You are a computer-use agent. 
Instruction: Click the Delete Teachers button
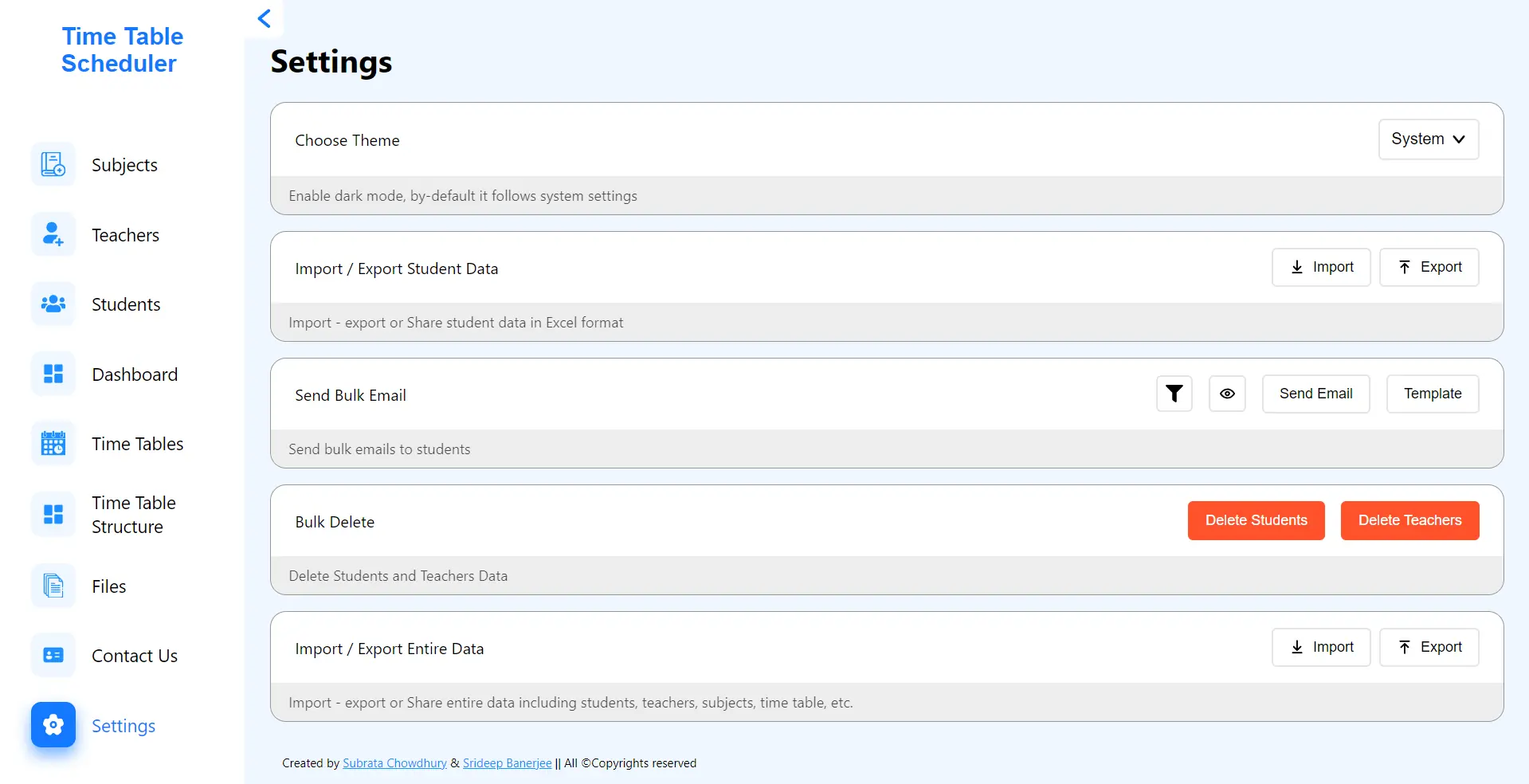(x=1410, y=520)
